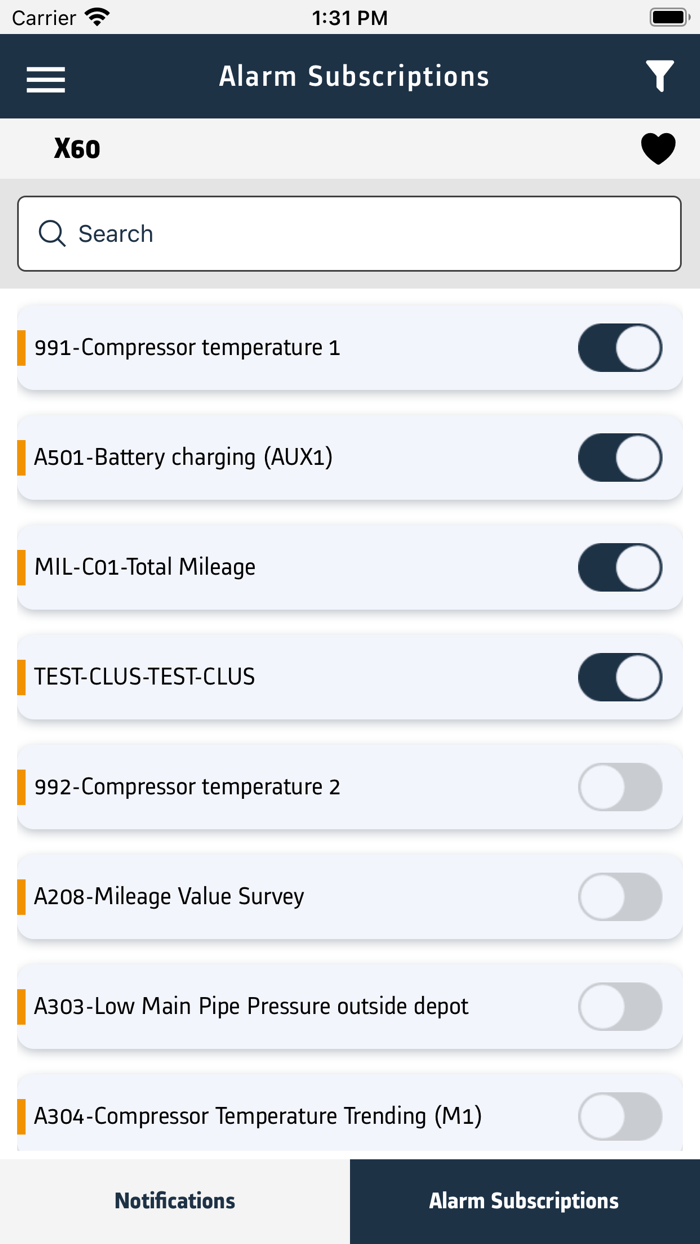
Task: Select the Alarm Subscriptions tab
Action: click(524, 1201)
